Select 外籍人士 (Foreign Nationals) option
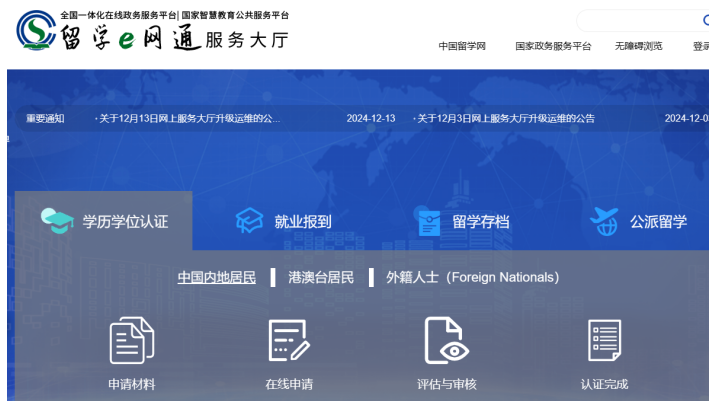Screen dimensions: 709x401 coord(472,277)
